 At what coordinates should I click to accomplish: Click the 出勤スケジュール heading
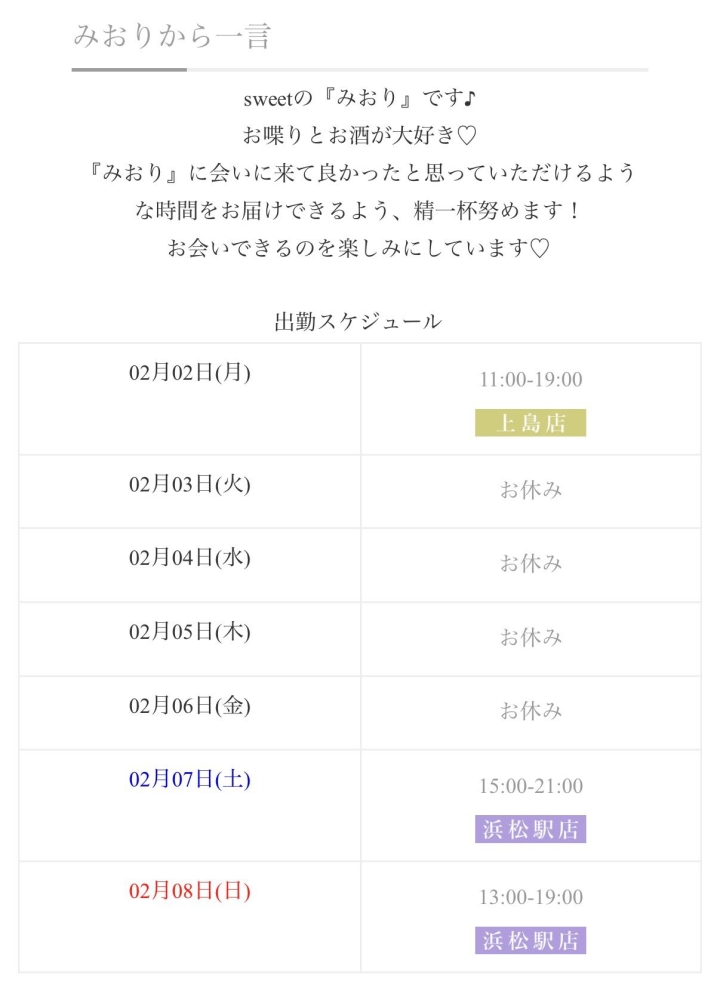[x=359, y=321]
